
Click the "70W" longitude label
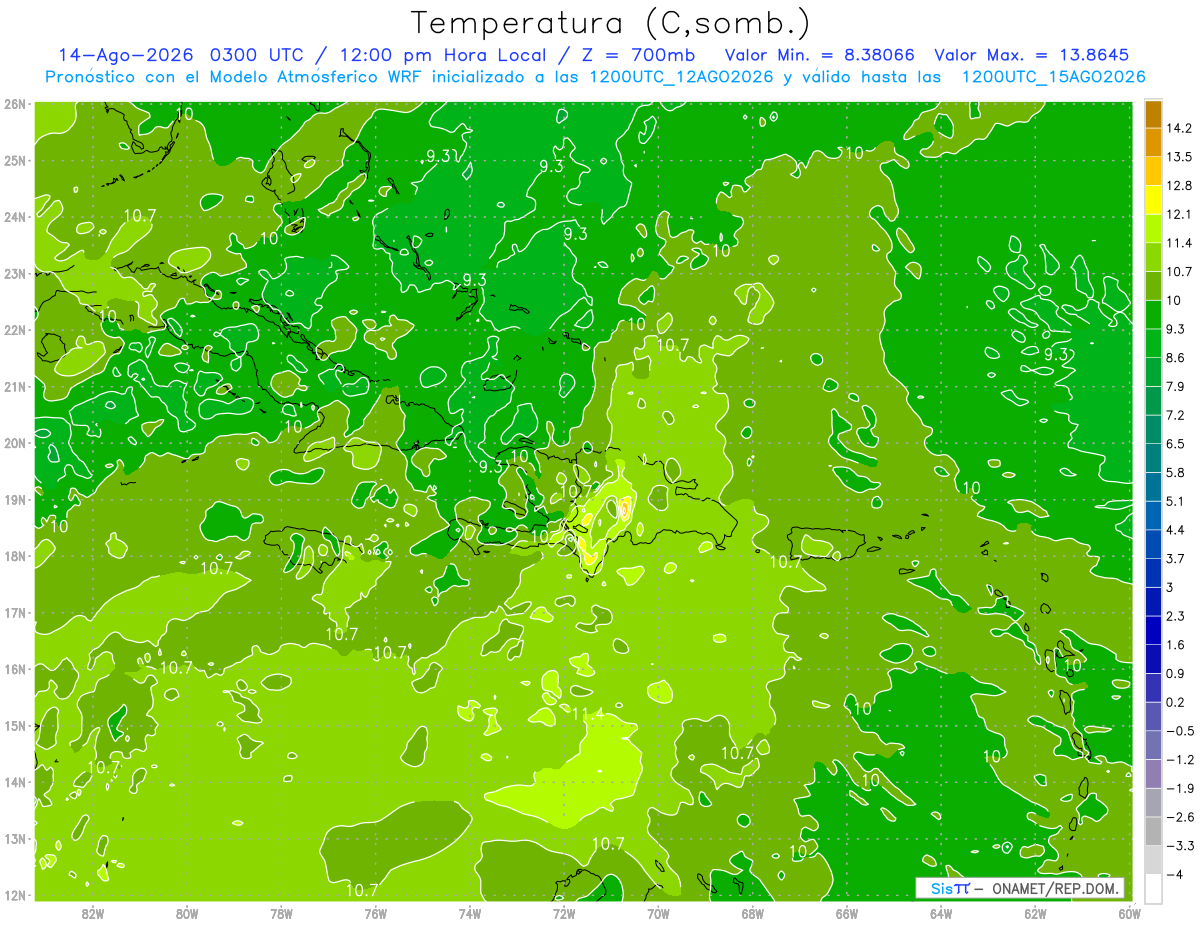pyautogui.click(x=659, y=913)
